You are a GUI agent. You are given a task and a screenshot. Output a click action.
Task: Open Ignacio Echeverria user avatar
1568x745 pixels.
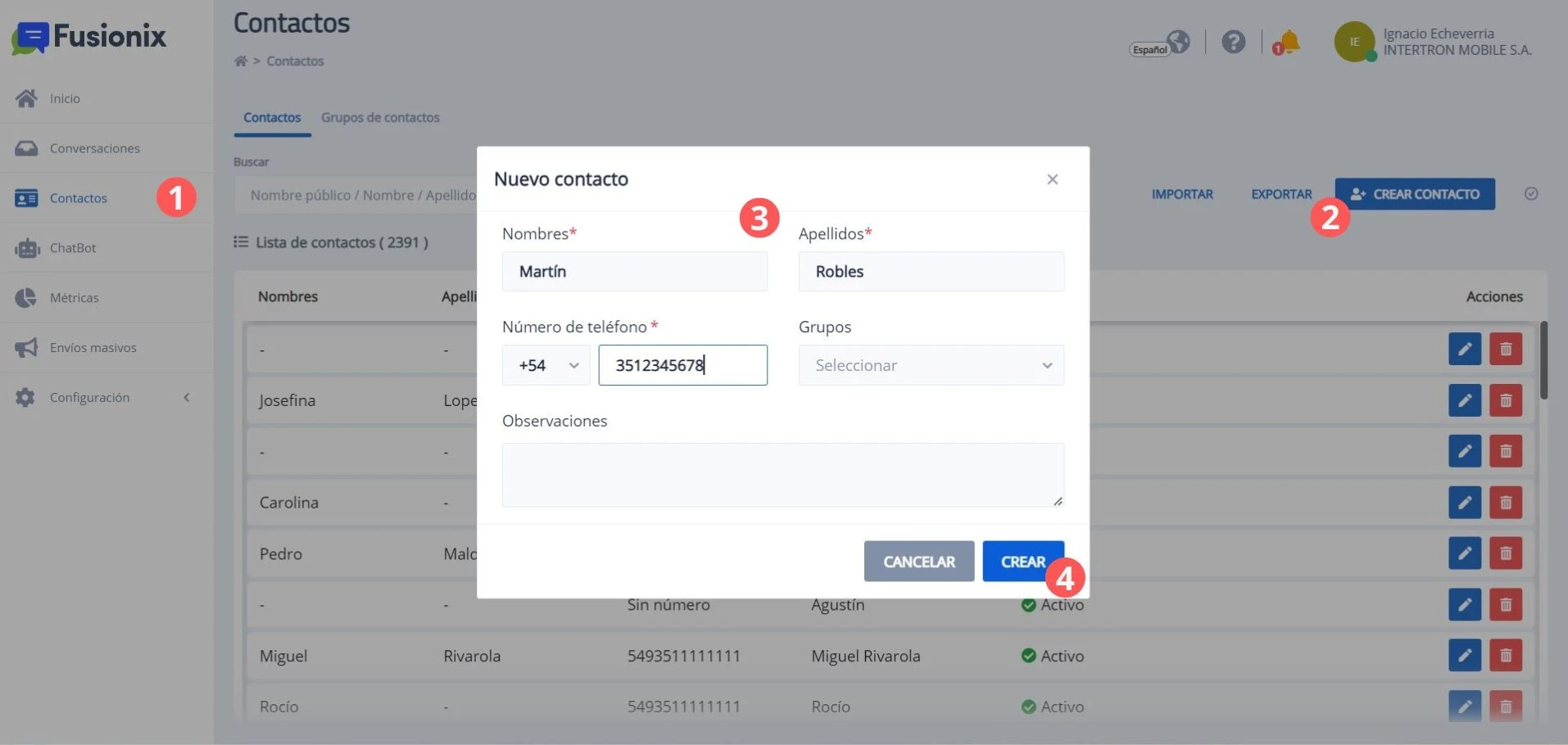(x=1354, y=42)
